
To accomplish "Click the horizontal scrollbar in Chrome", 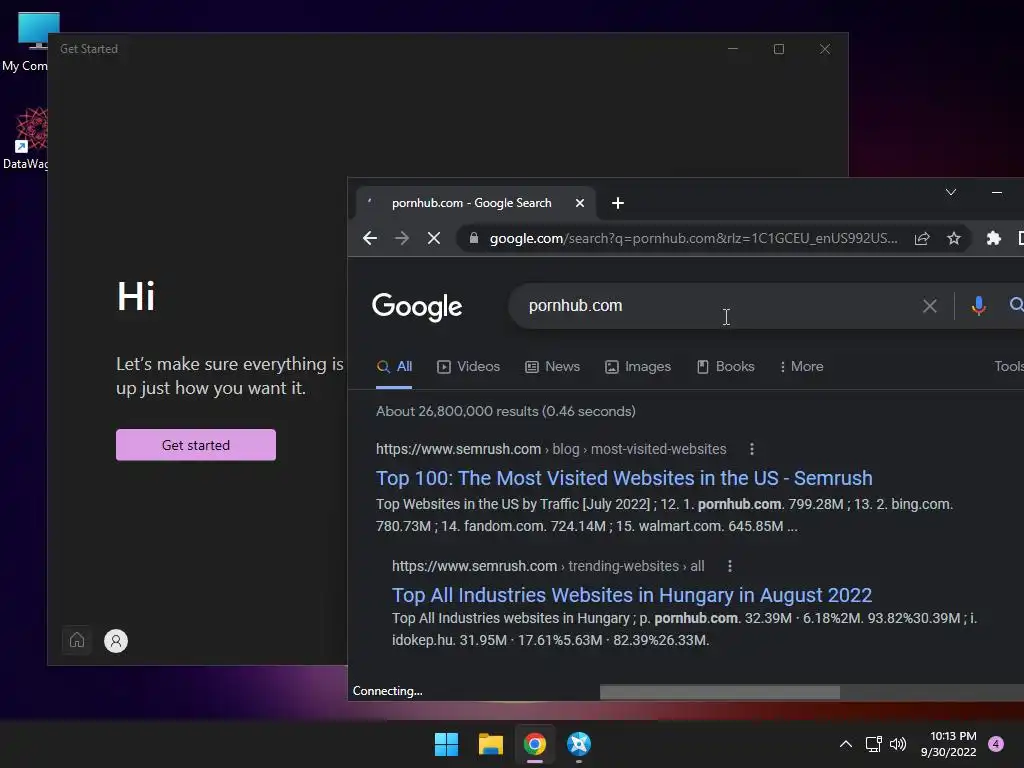I will [x=720, y=692].
